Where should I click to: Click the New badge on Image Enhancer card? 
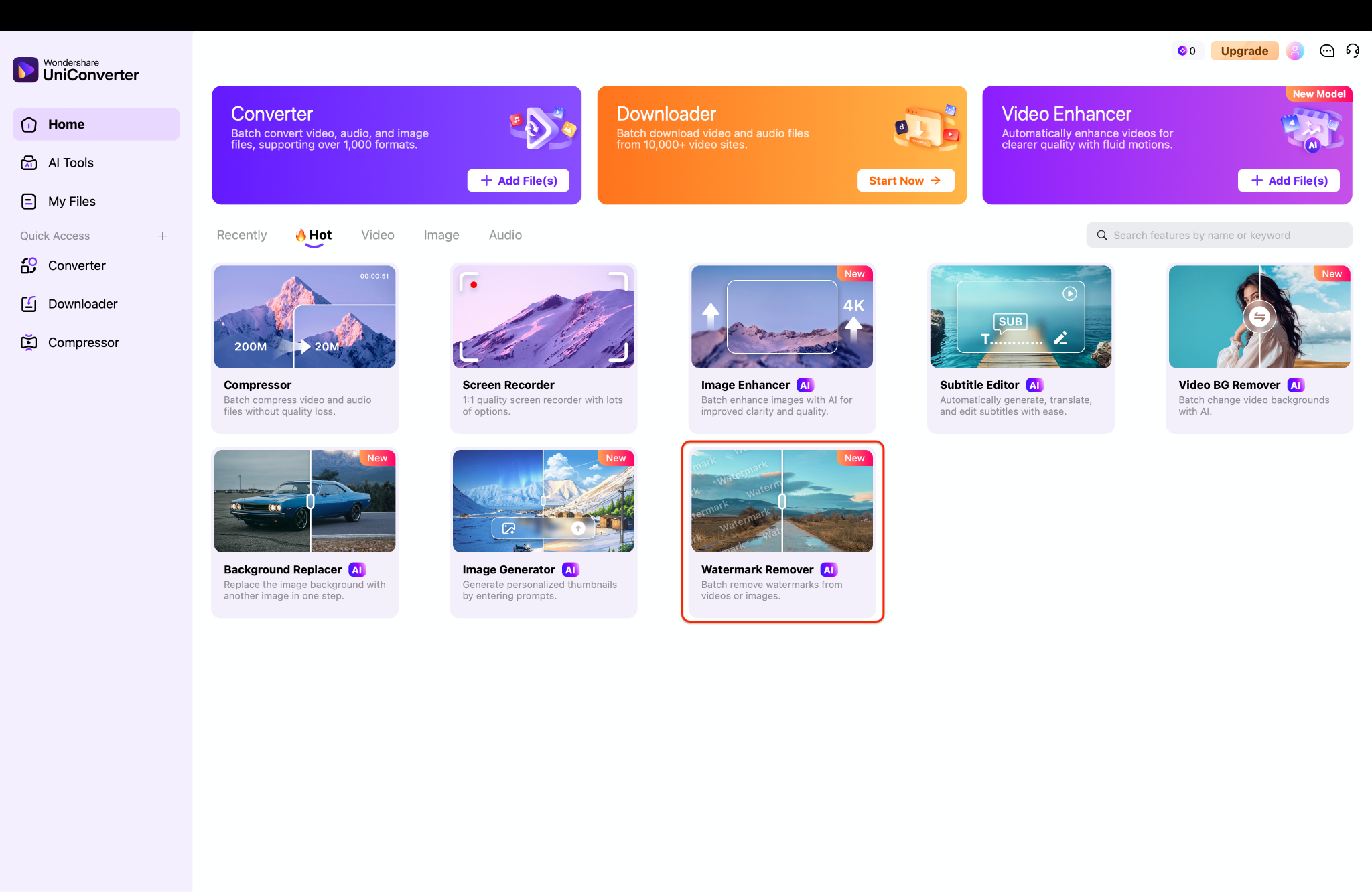tap(855, 273)
